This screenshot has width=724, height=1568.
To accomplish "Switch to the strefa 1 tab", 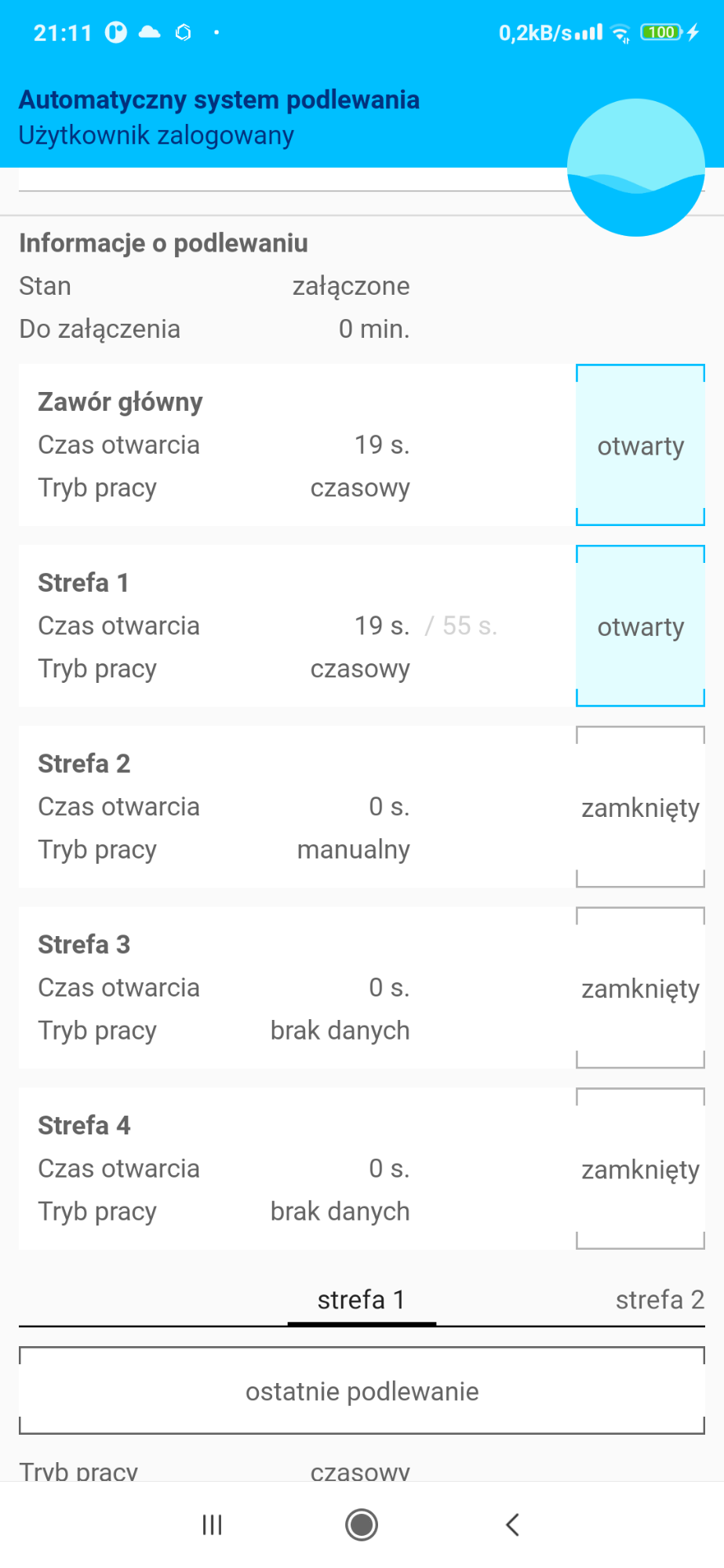I will [x=362, y=1300].
